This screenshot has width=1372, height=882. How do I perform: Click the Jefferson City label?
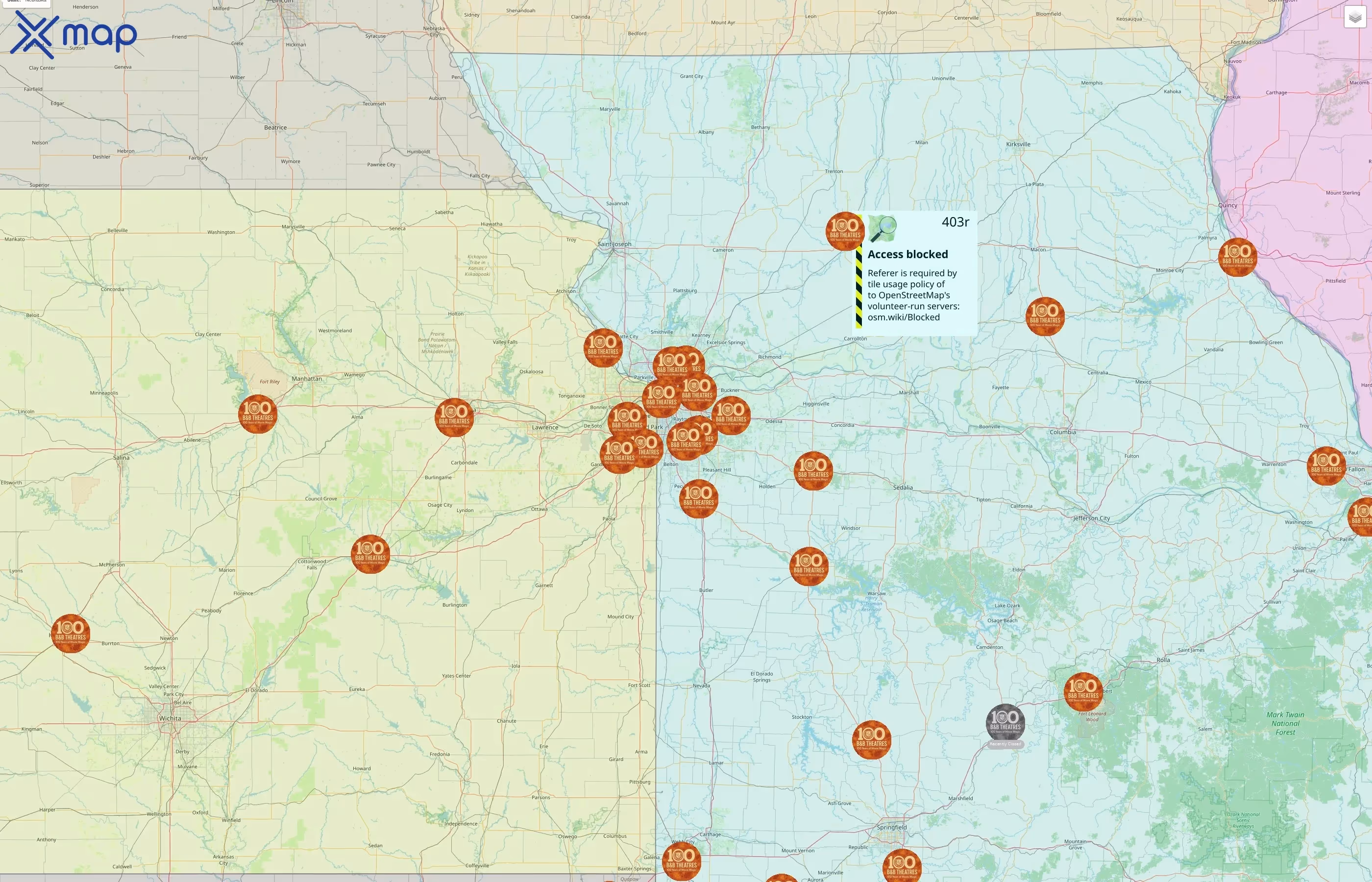1091,518
